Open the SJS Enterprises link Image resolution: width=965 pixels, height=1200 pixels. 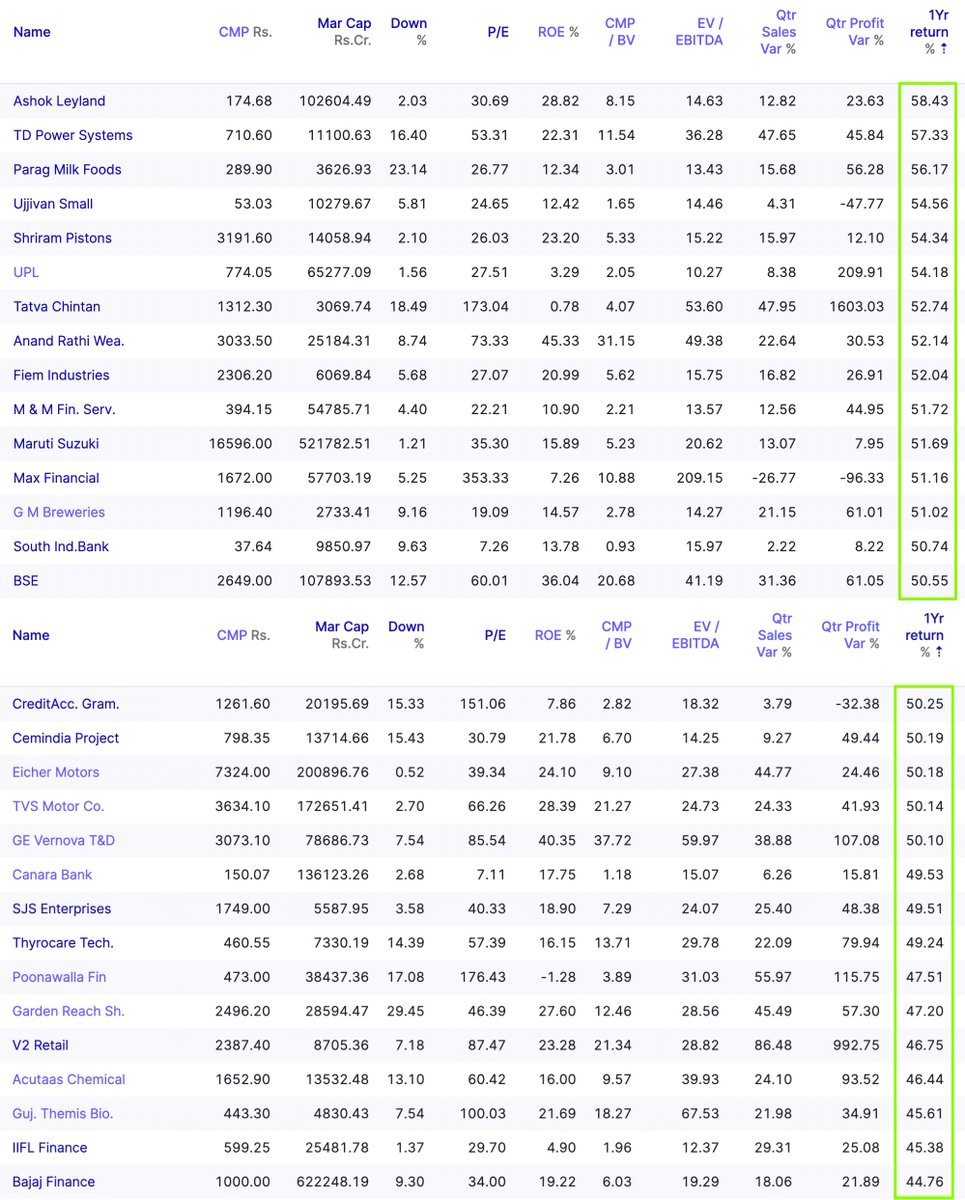[62, 909]
